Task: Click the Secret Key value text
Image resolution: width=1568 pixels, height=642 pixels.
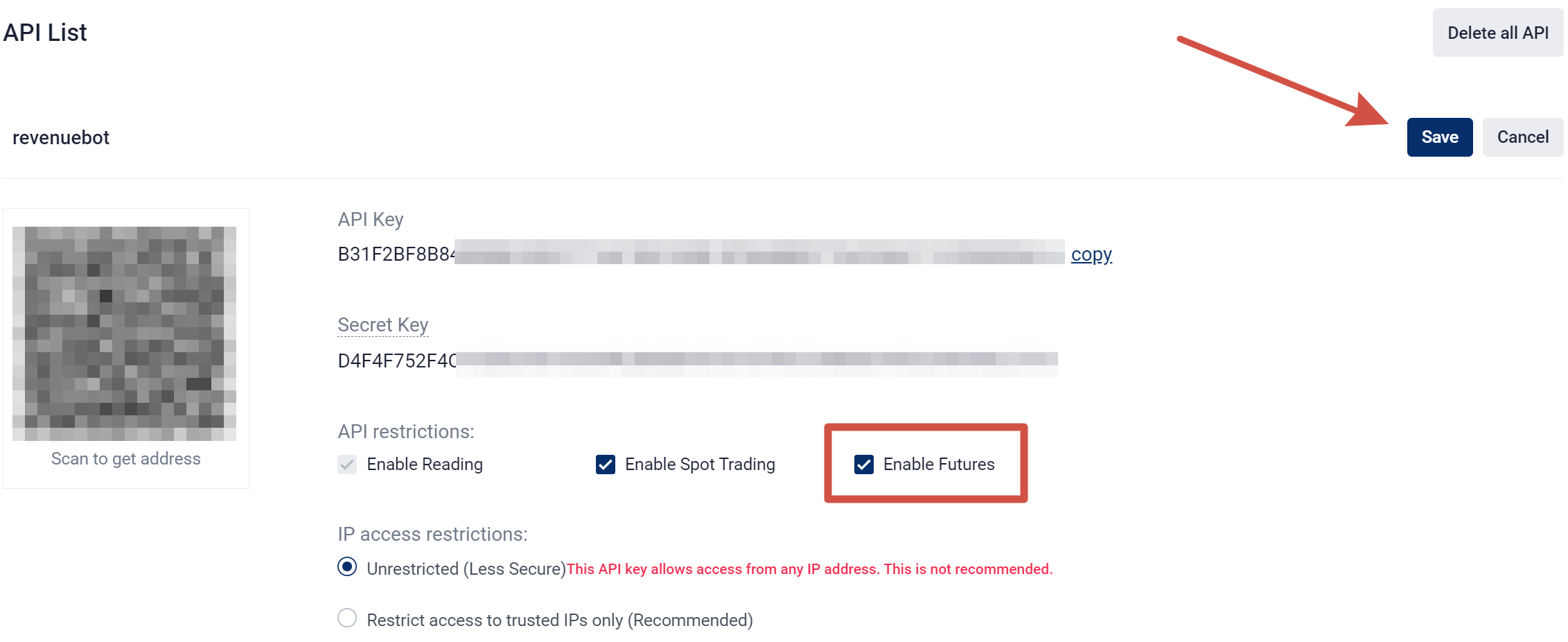Action: click(697, 361)
